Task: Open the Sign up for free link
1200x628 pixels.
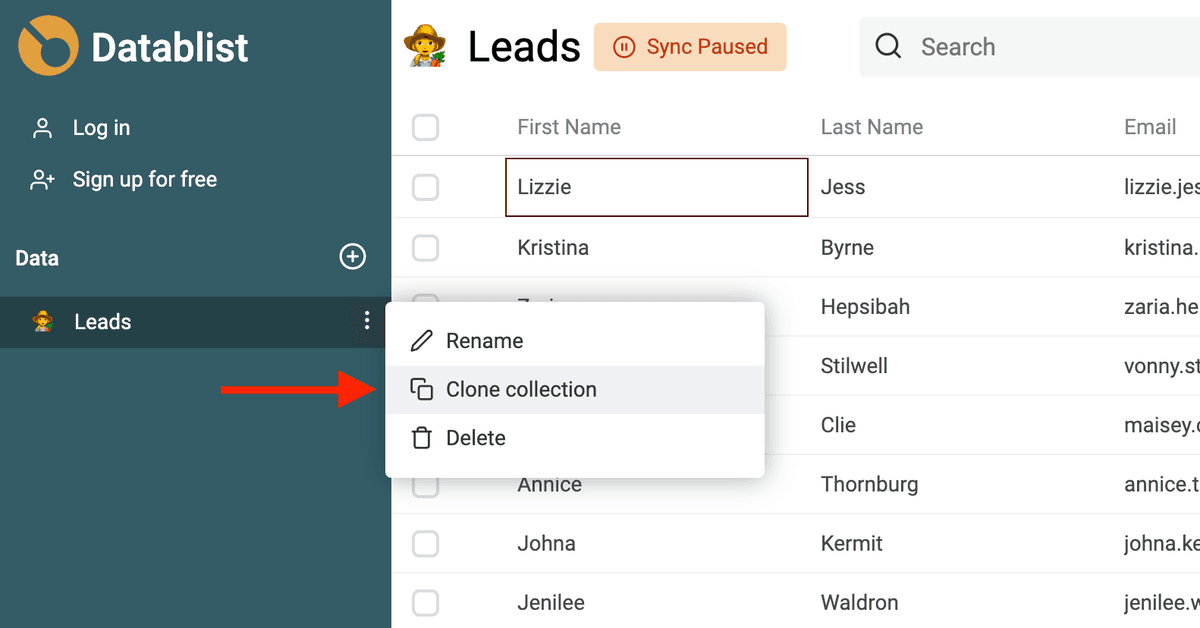Action: 145,180
